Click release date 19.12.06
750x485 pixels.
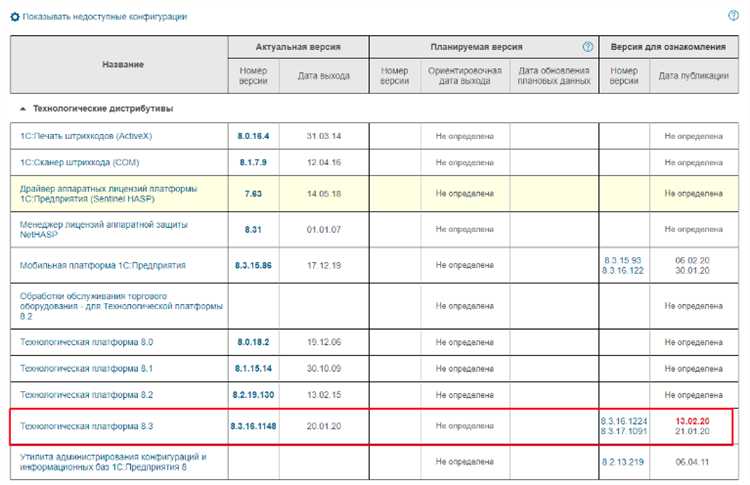tap(324, 342)
